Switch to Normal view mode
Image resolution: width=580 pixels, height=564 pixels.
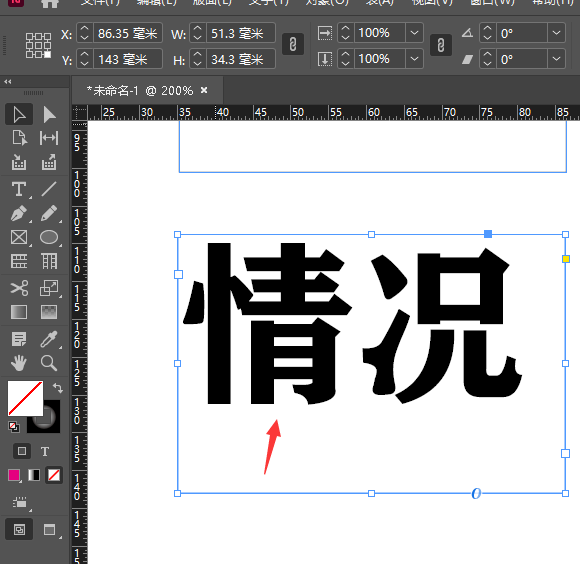19,530
